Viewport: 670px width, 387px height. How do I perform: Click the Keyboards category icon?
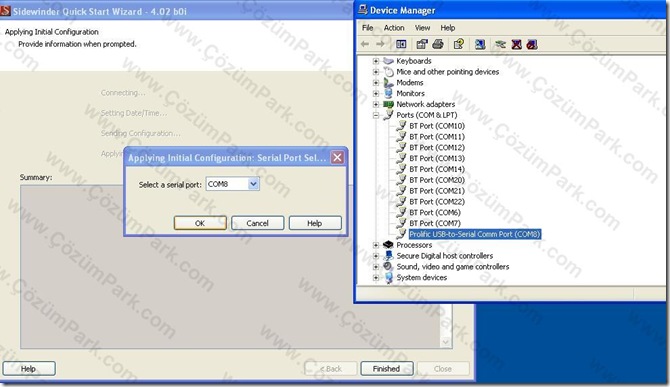(388, 61)
